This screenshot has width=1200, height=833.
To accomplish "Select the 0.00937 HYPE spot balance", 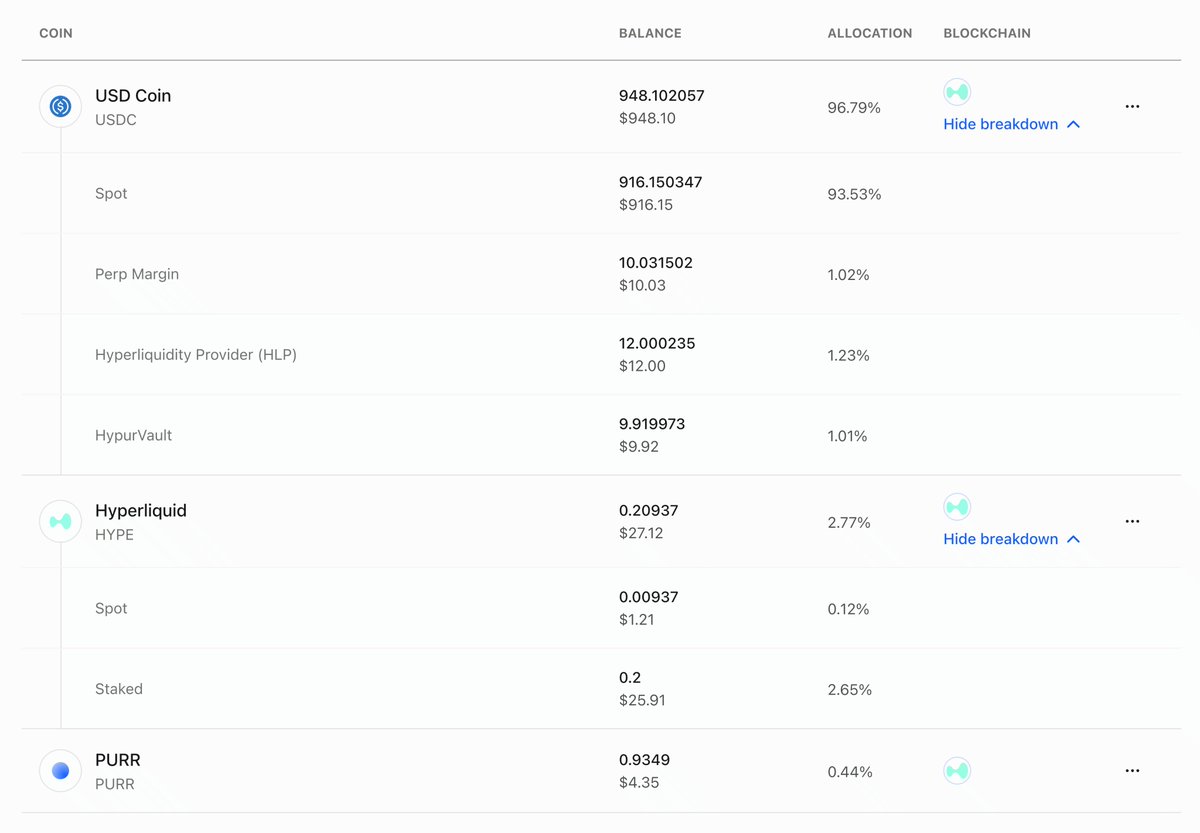I will (648, 597).
